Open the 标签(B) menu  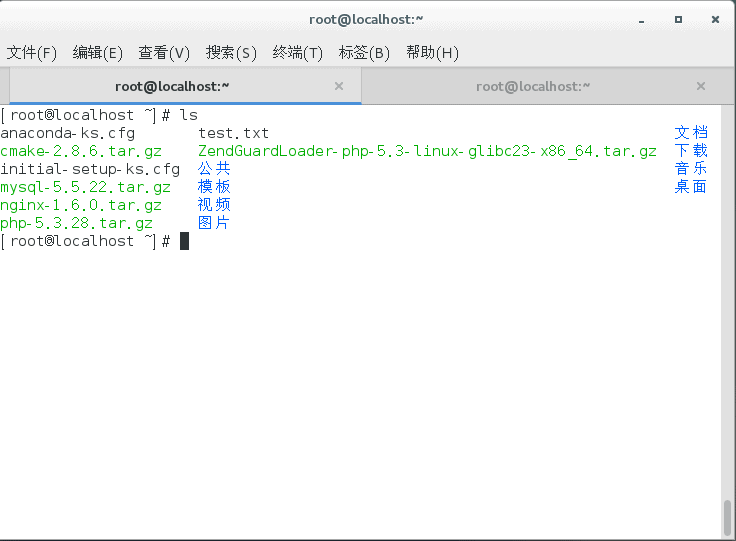click(364, 53)
